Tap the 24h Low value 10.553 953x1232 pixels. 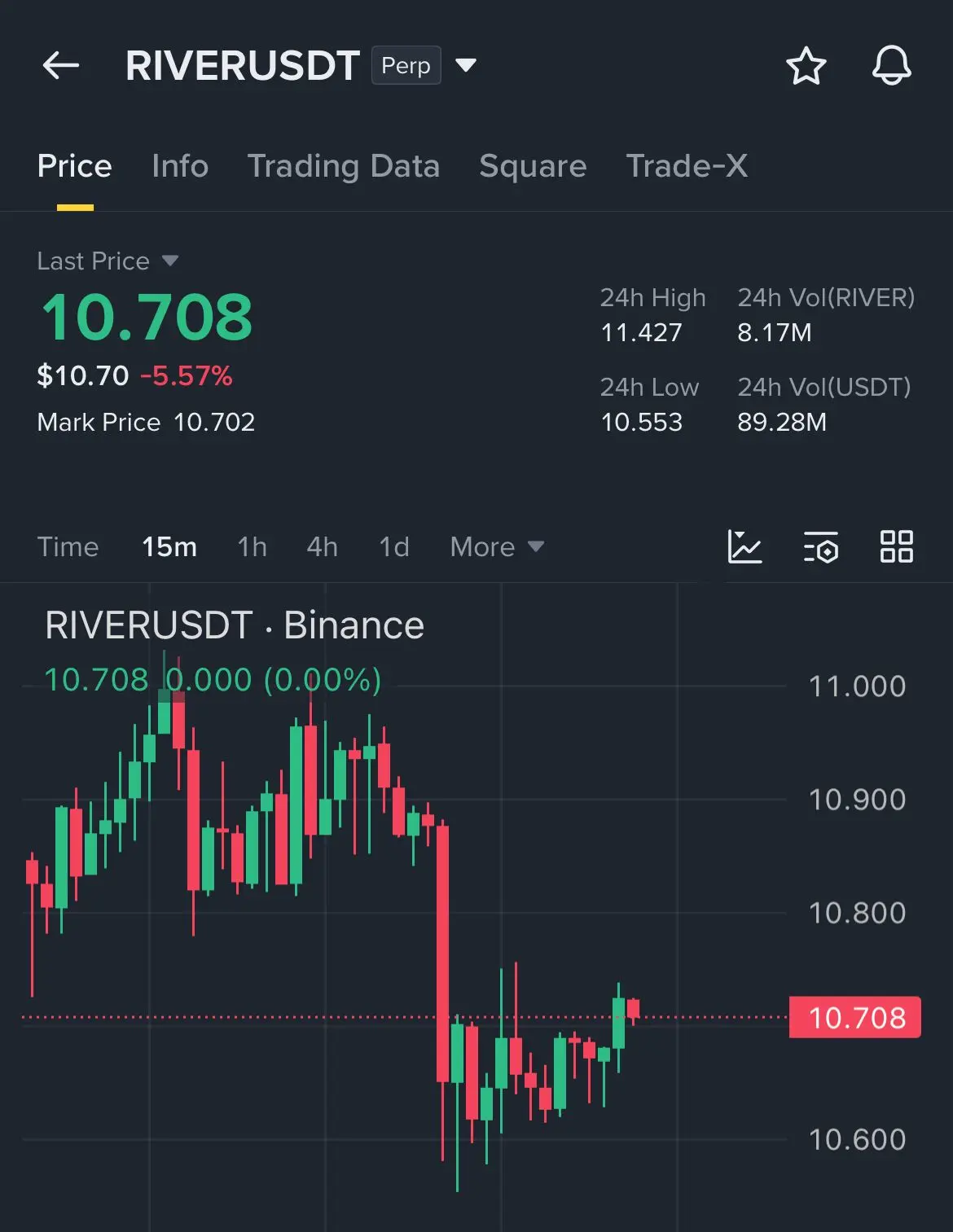click(641, 422)
